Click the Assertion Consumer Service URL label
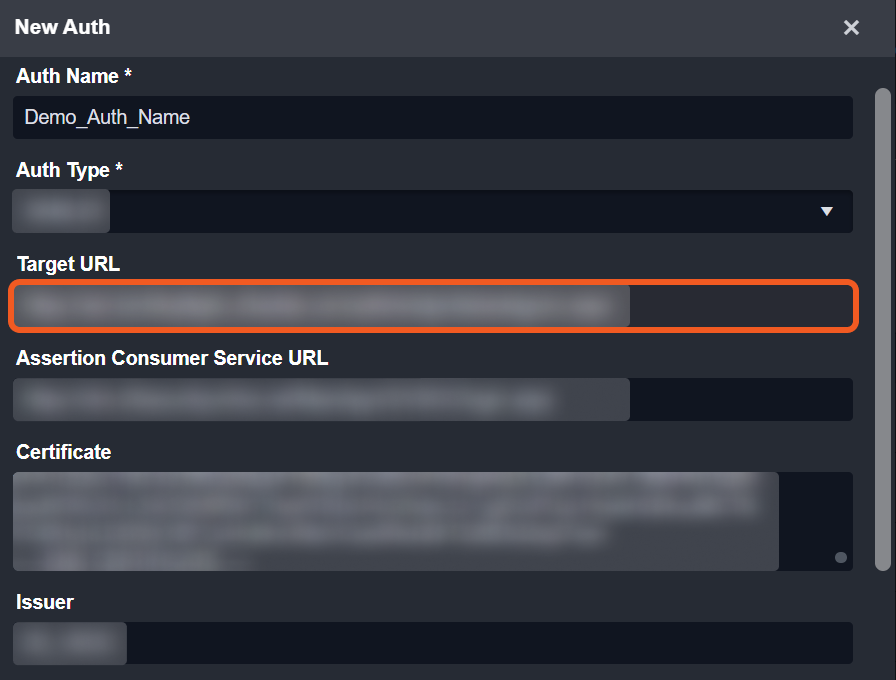Viewport: 896px width, 680px height. tap(172, 358)
